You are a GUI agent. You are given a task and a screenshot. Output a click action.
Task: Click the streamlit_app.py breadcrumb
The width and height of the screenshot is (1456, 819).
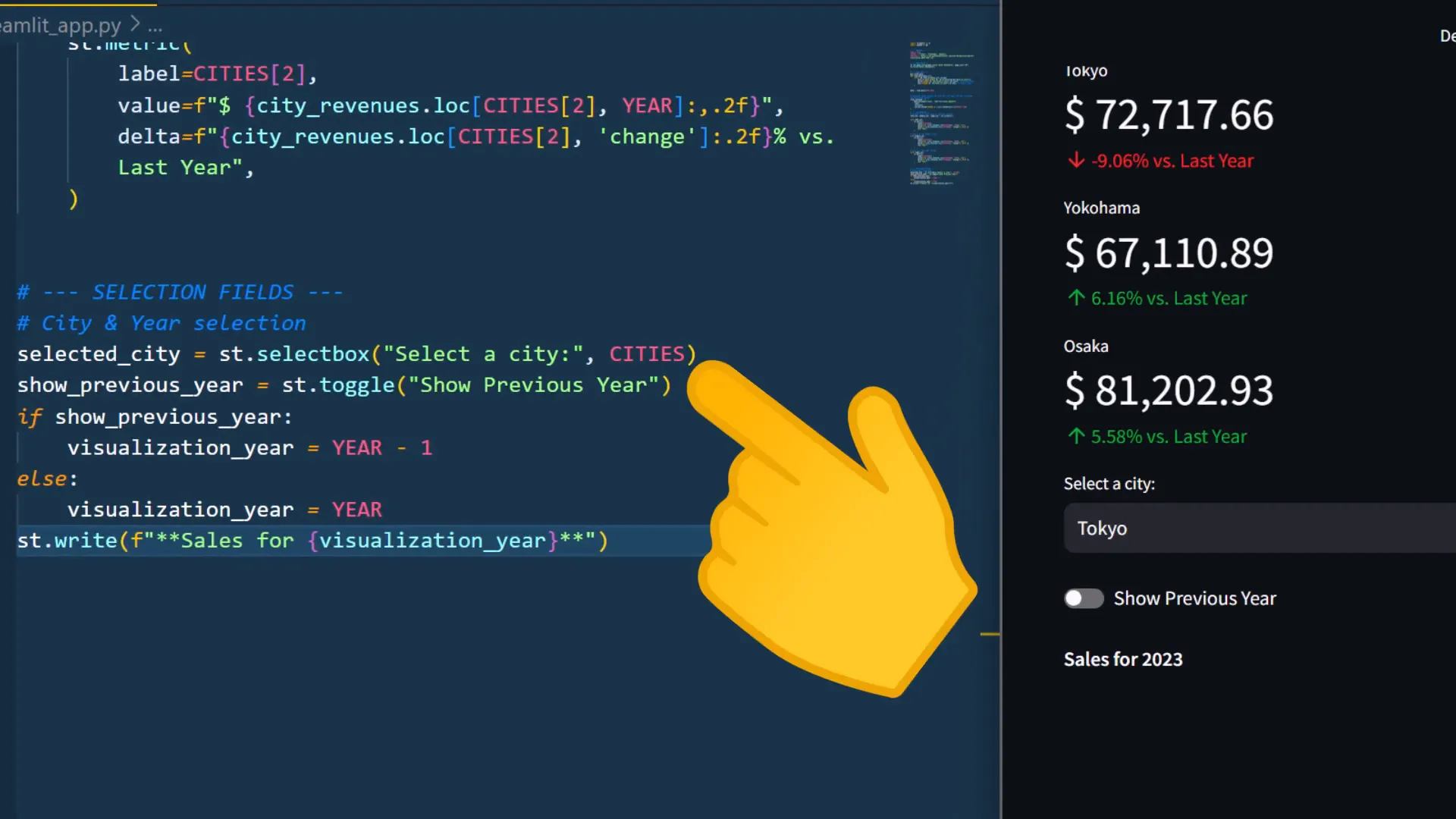(x=61, y=26)
